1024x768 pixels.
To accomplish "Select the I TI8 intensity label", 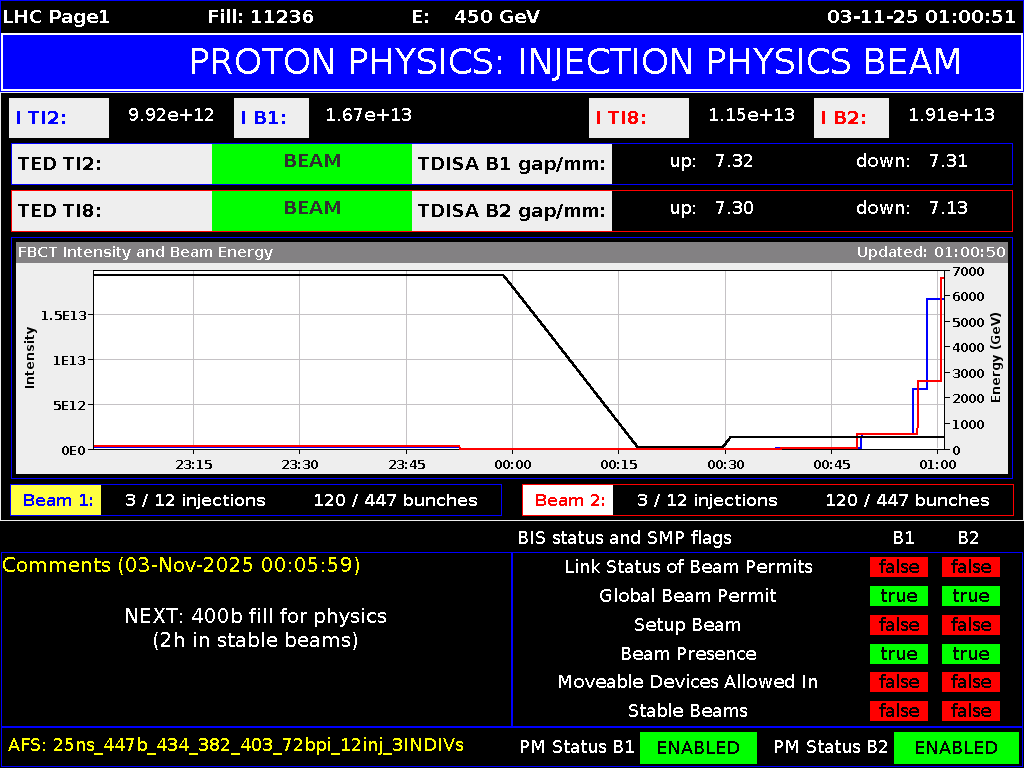I will coord(638,117).
